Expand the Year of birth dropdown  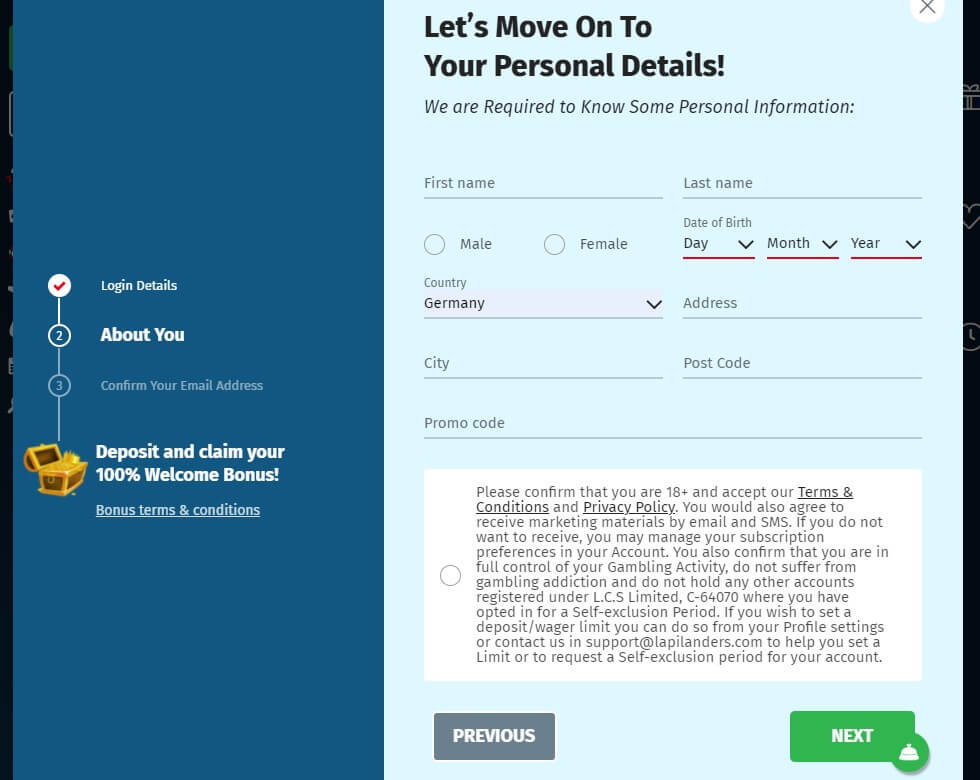(x=886, y=244)
